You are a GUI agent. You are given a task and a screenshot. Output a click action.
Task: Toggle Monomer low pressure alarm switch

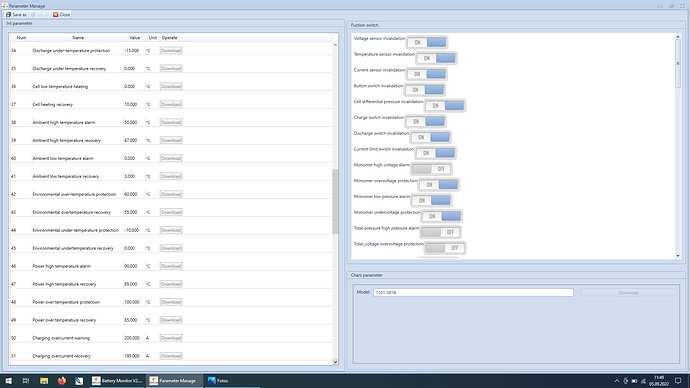coord(431,201)
